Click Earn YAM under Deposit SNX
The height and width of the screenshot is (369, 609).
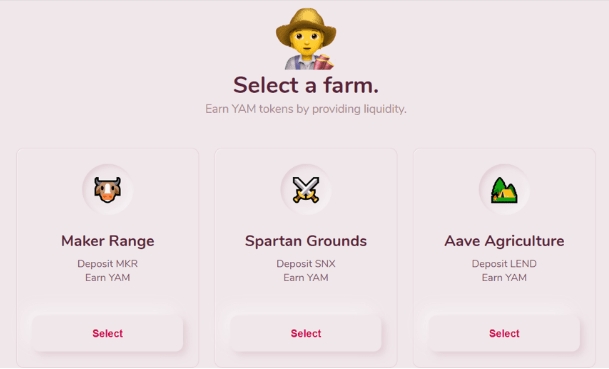[x=306, y=278]
